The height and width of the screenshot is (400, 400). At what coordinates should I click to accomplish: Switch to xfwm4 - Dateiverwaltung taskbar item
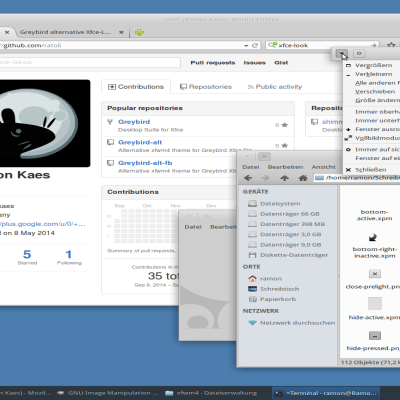(211, 393)
